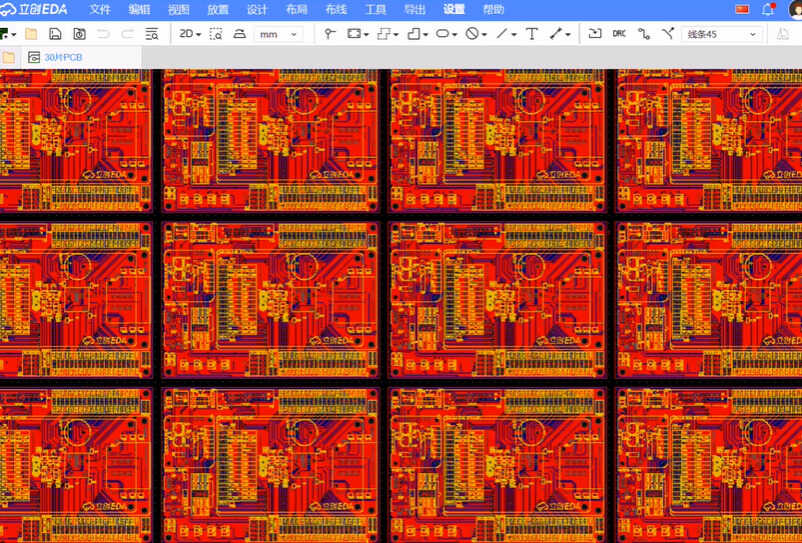Open the 编辑 menu

coord(139,10)
